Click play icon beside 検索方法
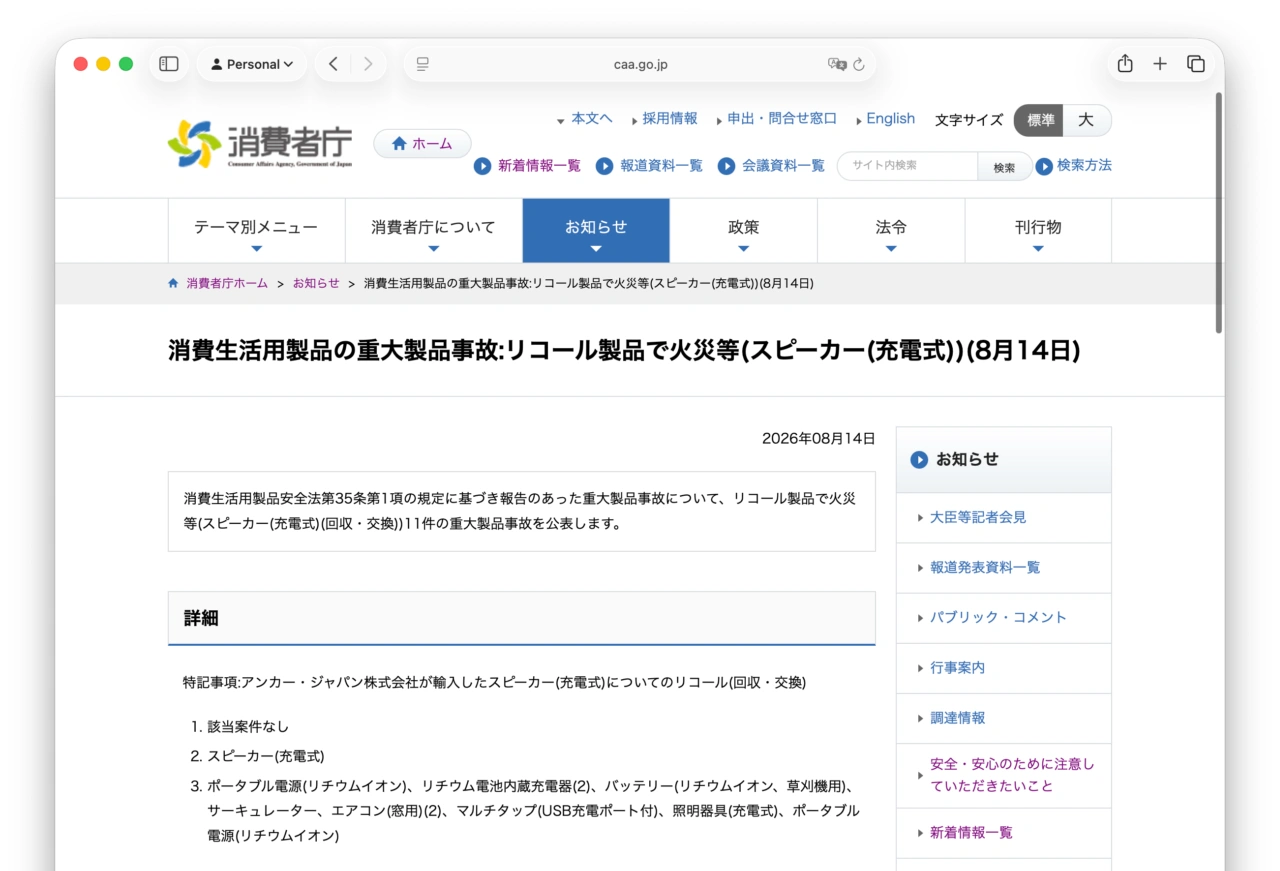Image resolution: width=1280 pixels, height=871 pixels. click(1044, 166)
